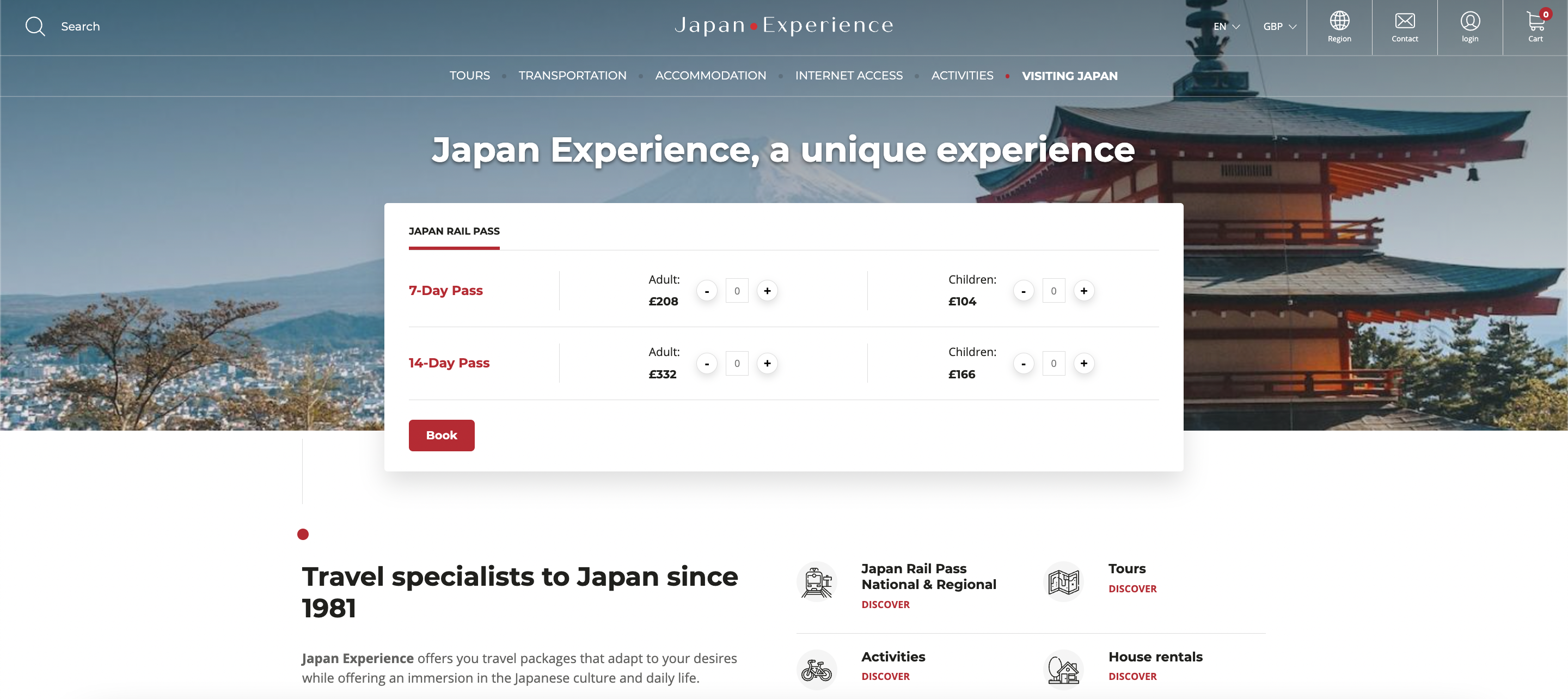Click DISCOVER under House rentals
The image size is (1568, 699).
point(1132,677)
